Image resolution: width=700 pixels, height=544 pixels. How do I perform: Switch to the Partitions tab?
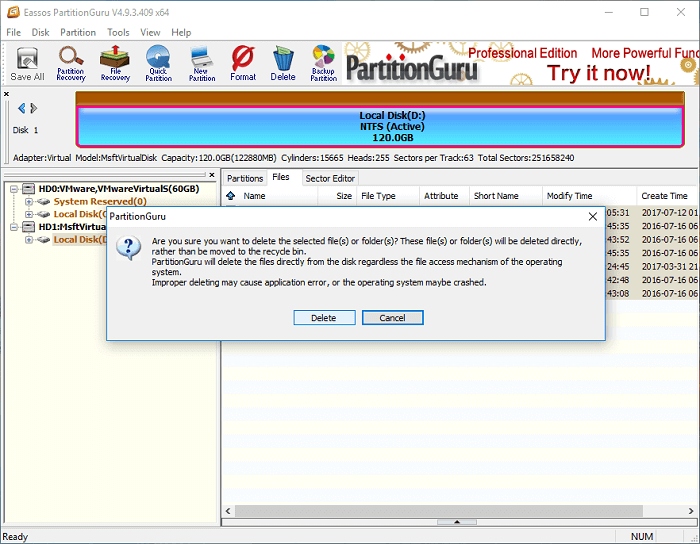click(x=245, y=179)
